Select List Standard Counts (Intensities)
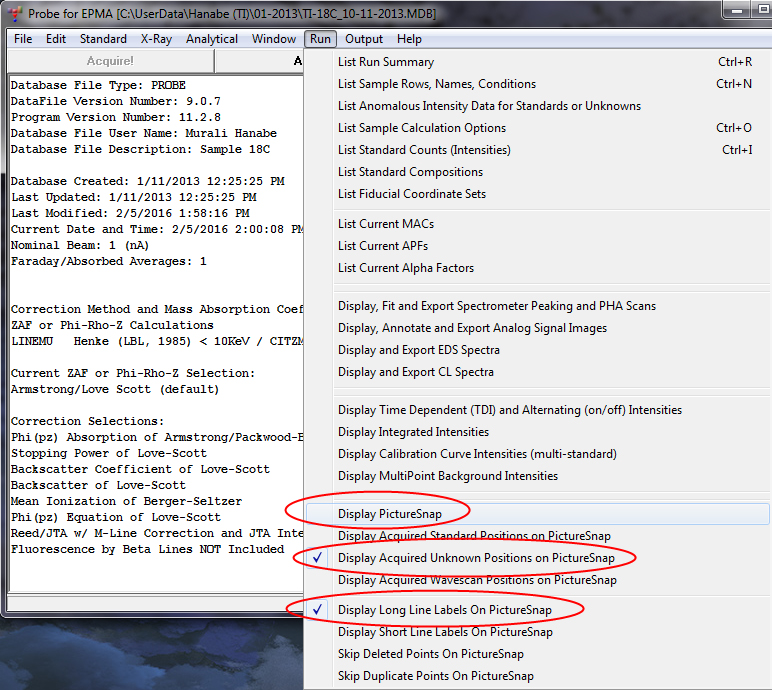This screenshot has width=772, height=690. click(424, 150)
